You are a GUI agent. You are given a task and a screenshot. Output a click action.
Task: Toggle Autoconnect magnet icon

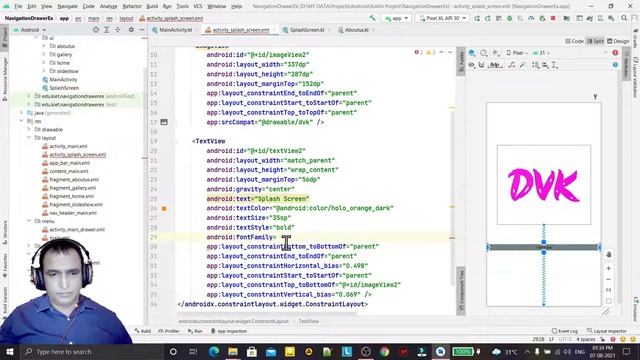482,65
